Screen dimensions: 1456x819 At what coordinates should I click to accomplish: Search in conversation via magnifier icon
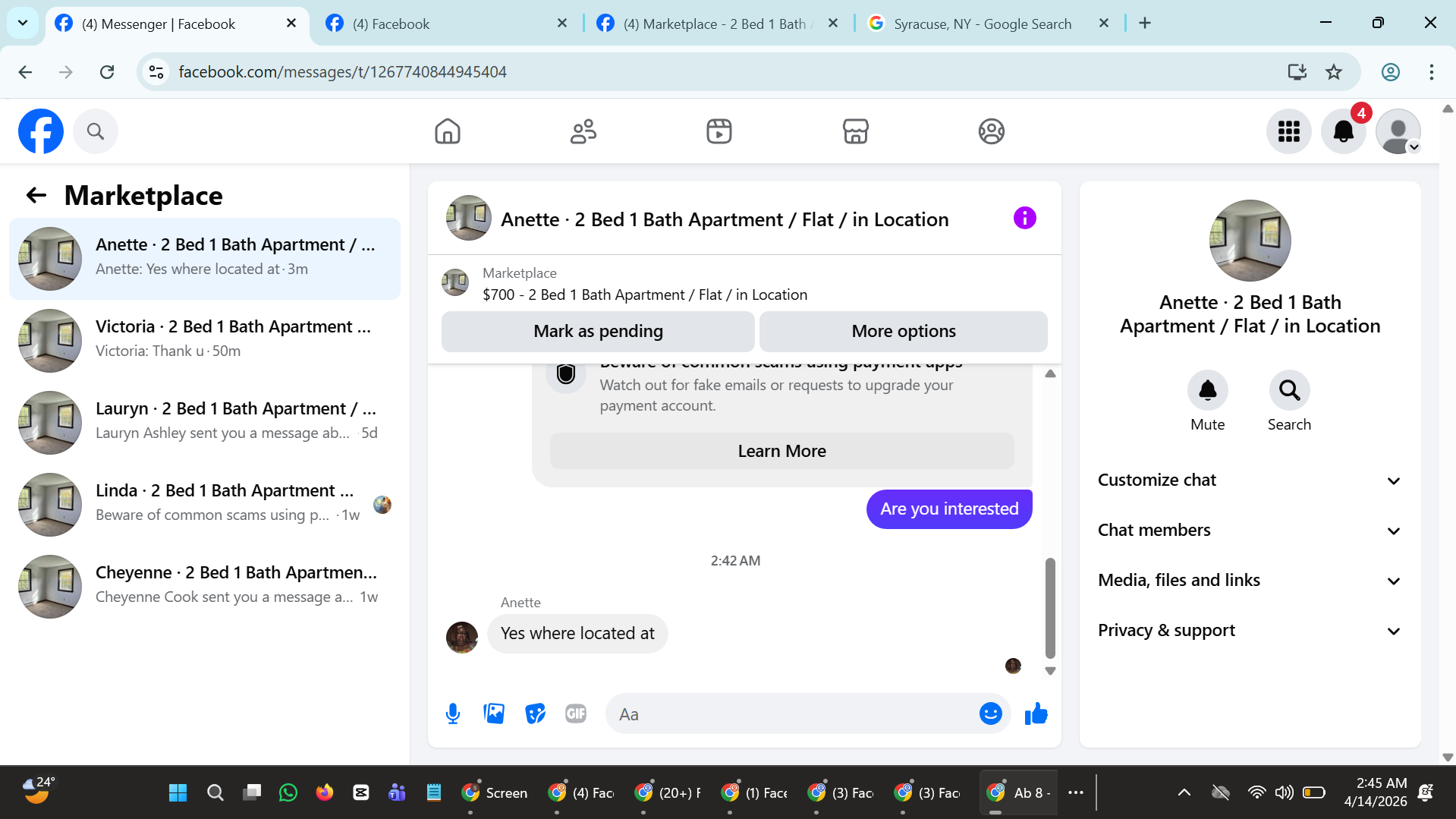click(1289, 390)
